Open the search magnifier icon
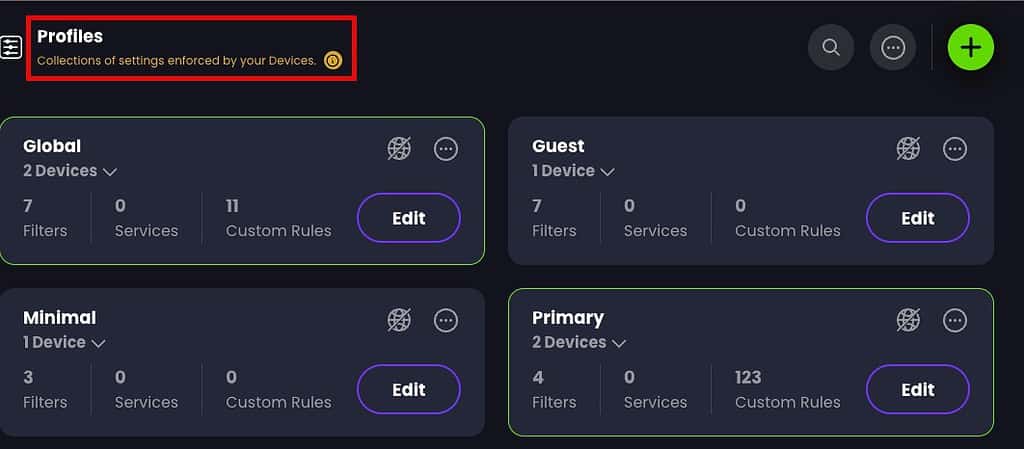The height and width of the screenshot is (449, 1024). [831, 48]
